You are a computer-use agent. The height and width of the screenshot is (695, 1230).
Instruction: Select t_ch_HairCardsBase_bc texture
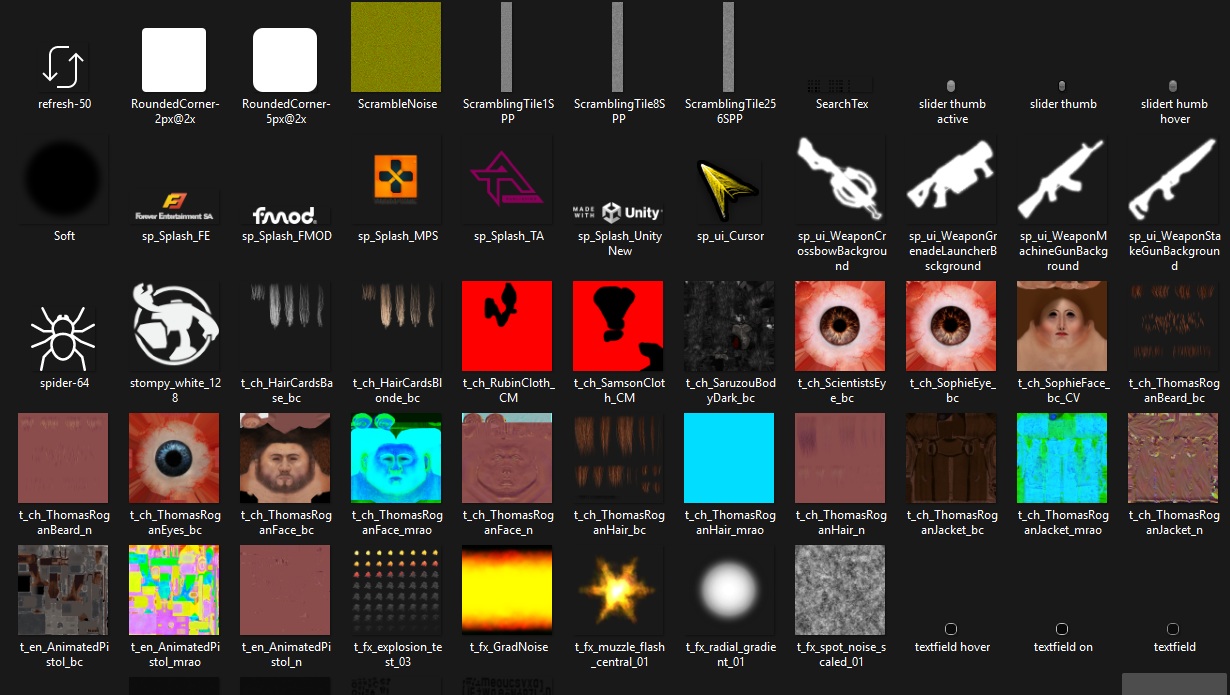coord(285,326)
